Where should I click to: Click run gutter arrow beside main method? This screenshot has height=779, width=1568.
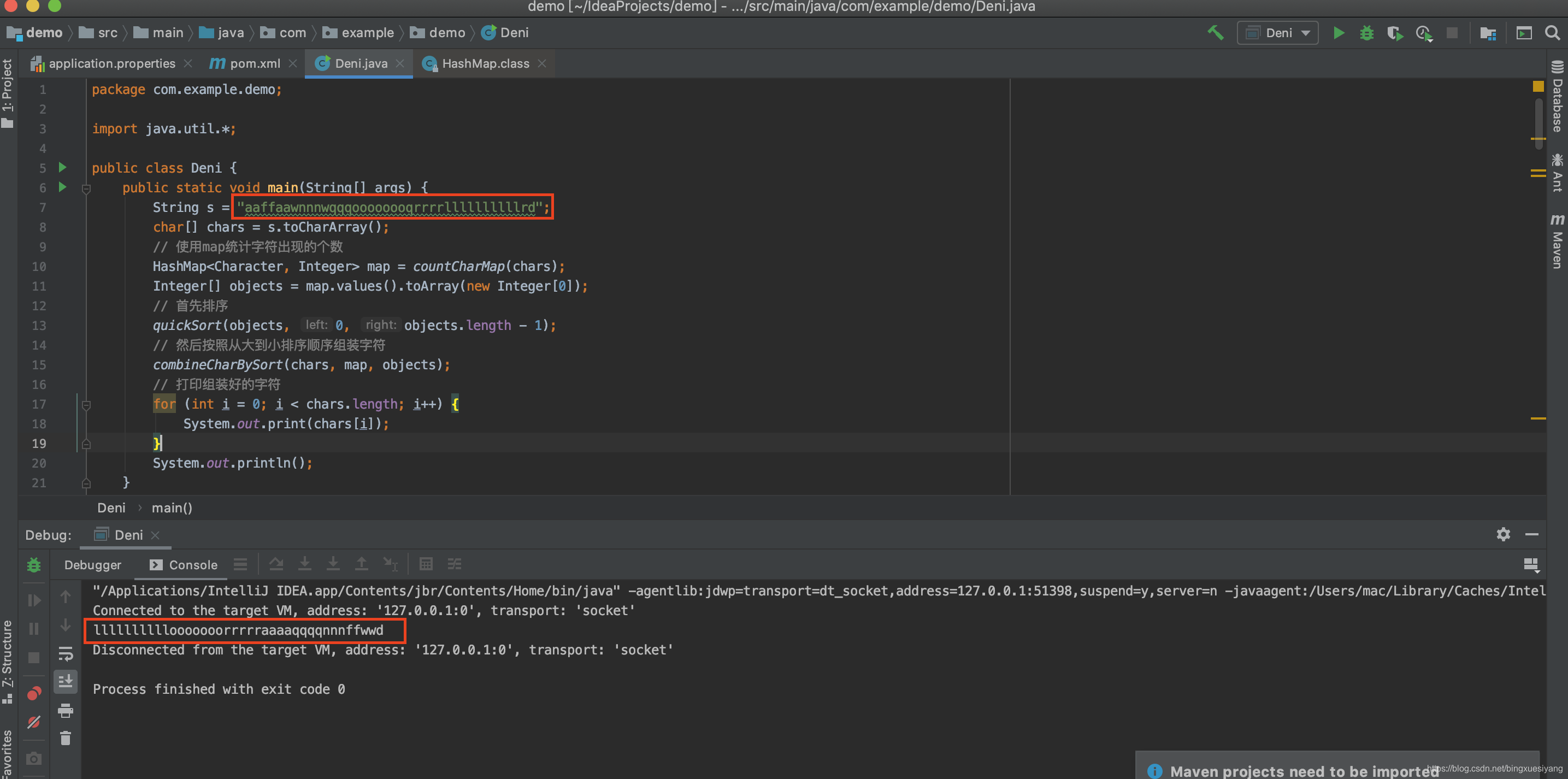tap(62, 187)
